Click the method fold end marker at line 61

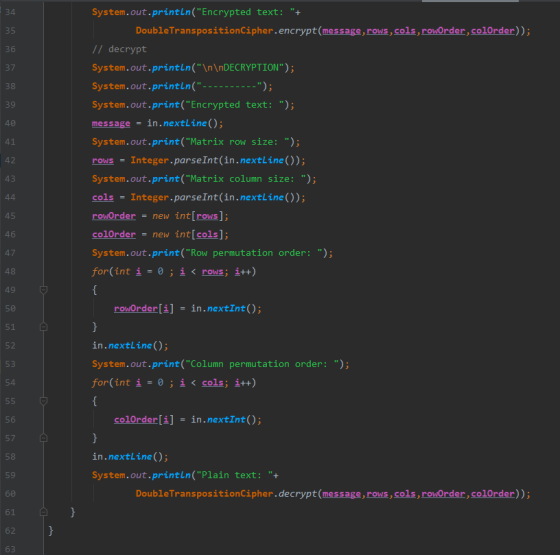click(44, 512)
